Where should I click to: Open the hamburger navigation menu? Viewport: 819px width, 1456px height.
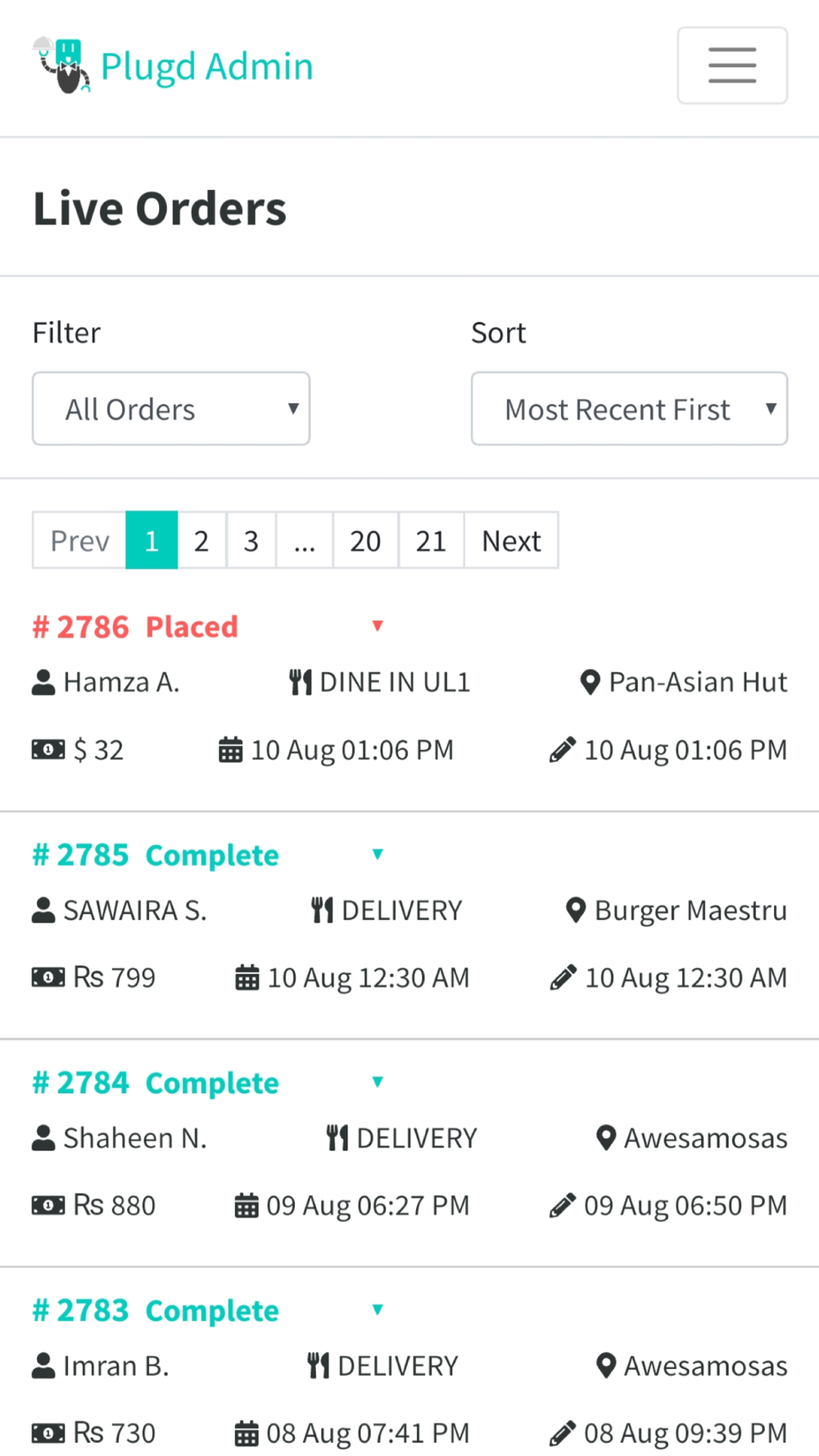tap(732, 66)
